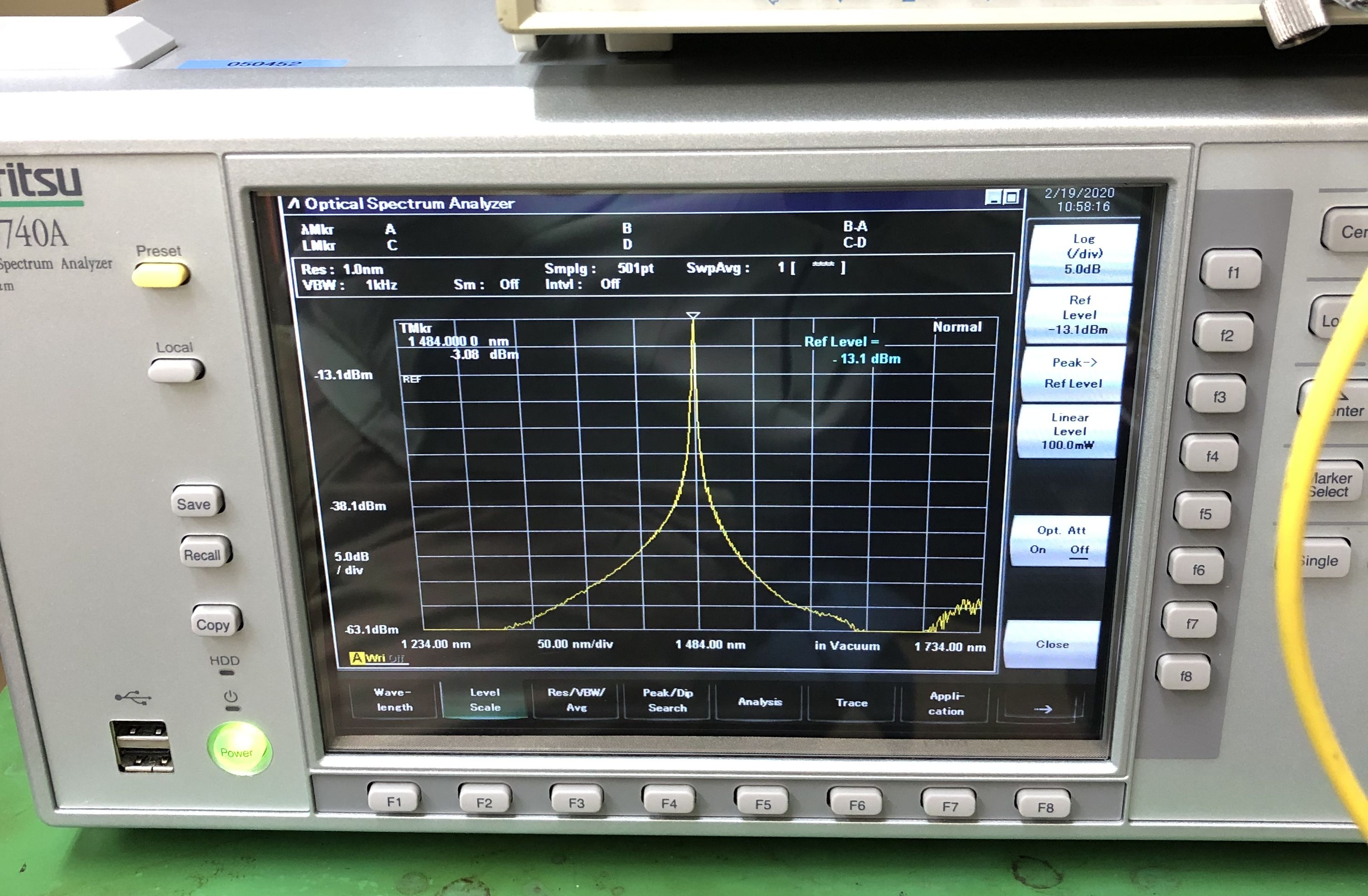Click the 5.0dB / div scale label

[x=351, y=563]
